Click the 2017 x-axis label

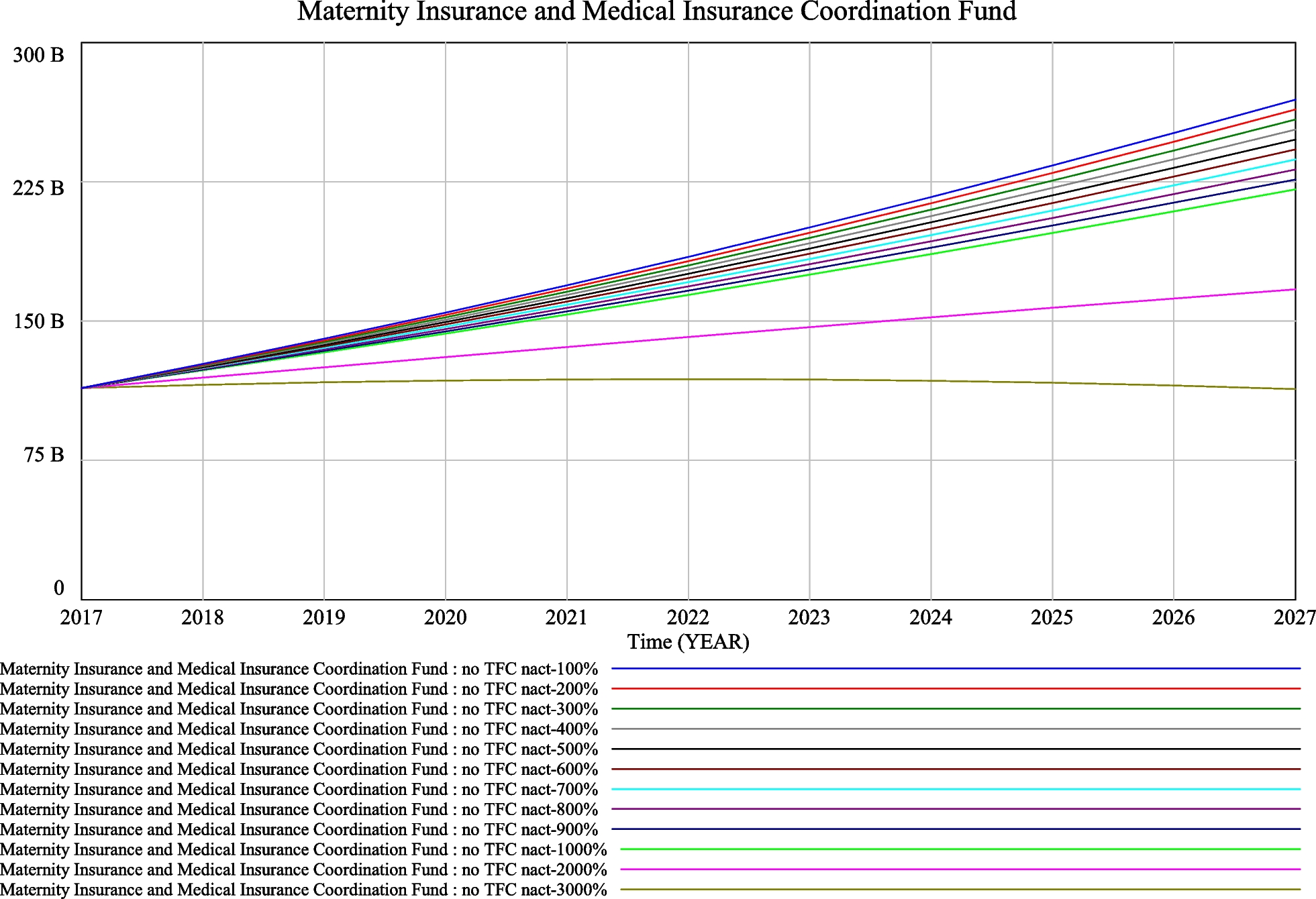click(81, 617)
